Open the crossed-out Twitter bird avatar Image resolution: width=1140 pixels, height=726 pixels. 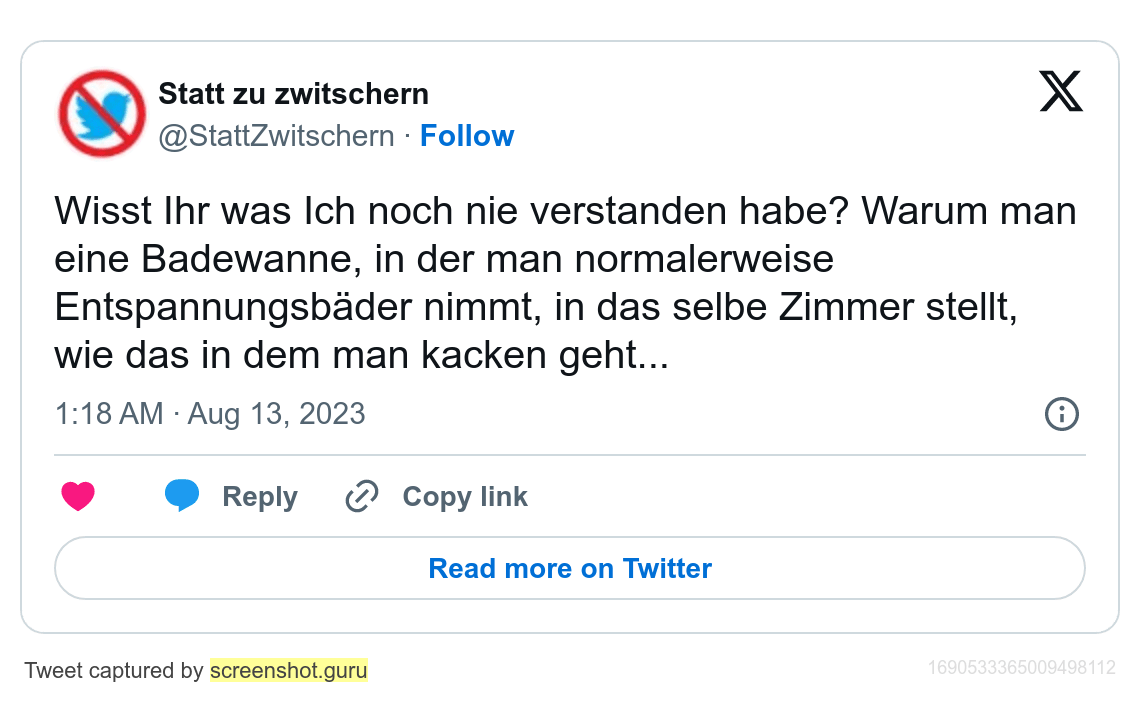tap(102, 113)
